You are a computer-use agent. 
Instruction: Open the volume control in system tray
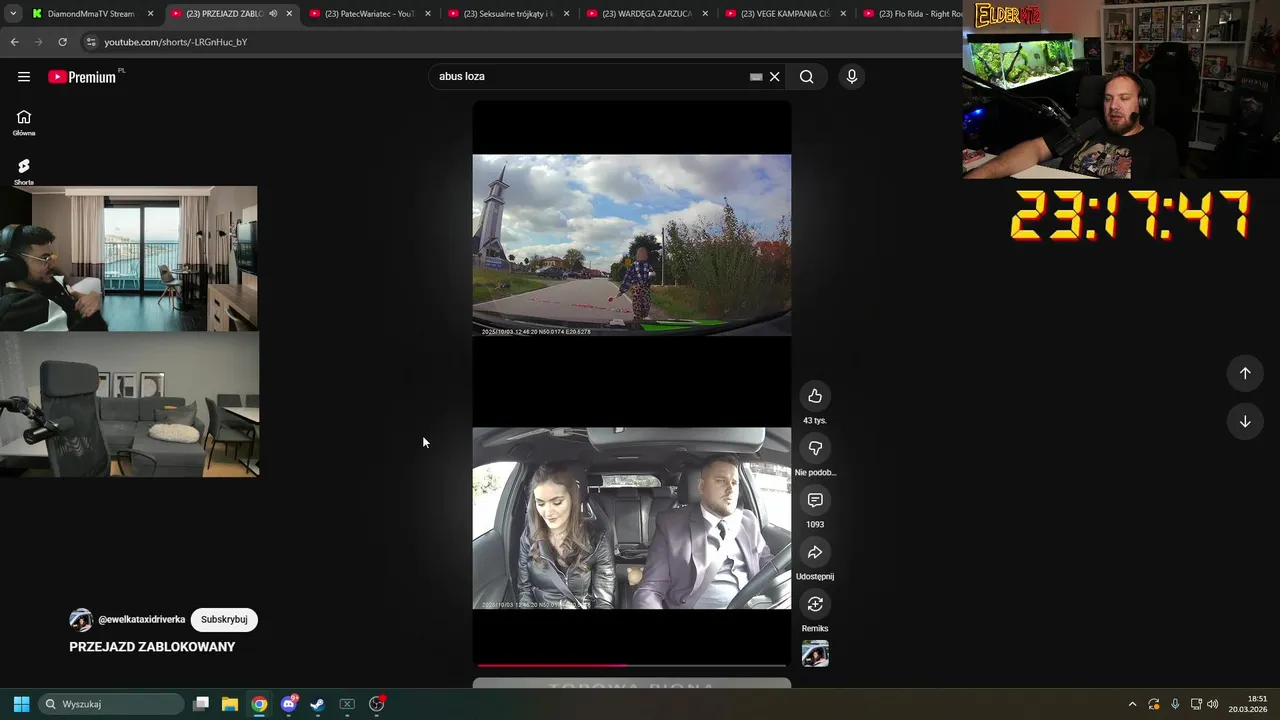click(1213, 704)
